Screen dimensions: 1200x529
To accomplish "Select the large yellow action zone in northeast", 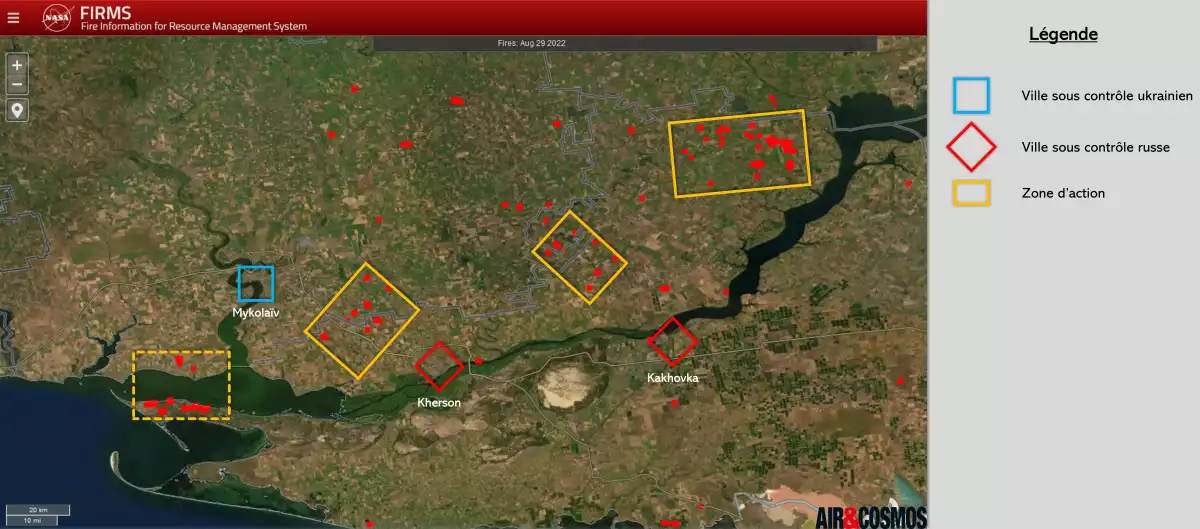I will [739, 152].
